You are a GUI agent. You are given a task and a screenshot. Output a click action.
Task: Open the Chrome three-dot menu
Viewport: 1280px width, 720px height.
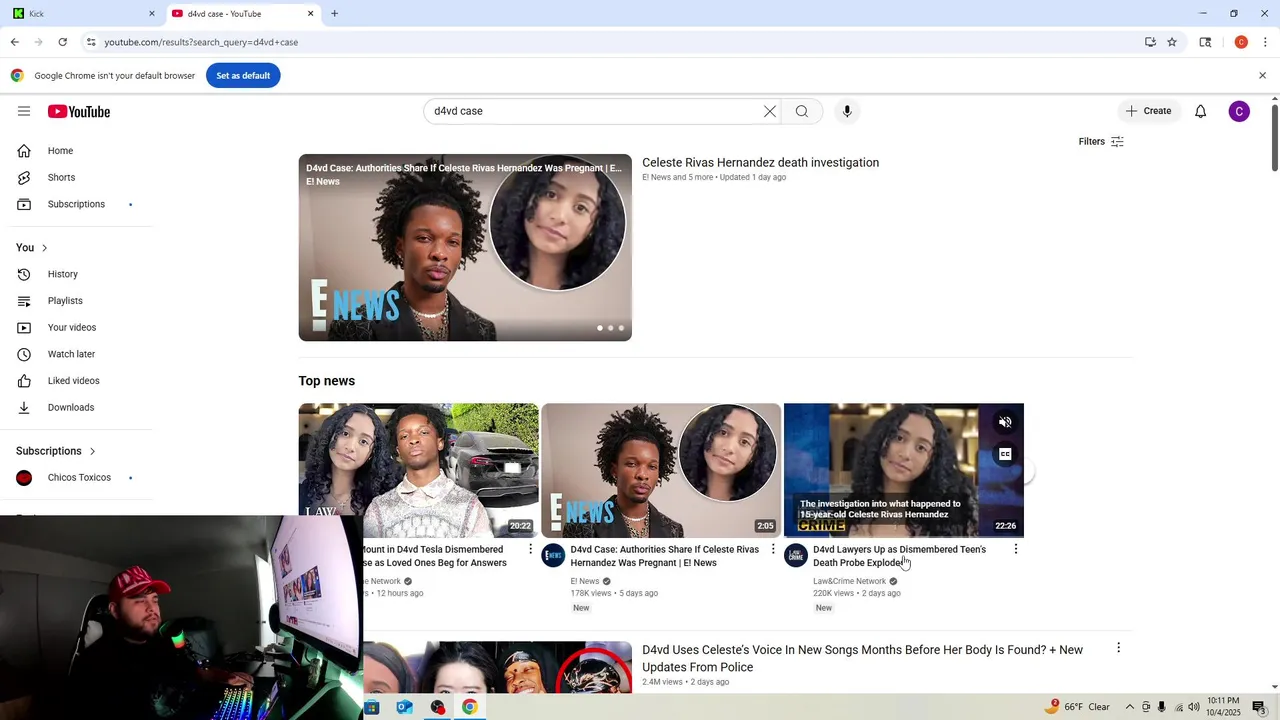click(x=1265, y=42)
